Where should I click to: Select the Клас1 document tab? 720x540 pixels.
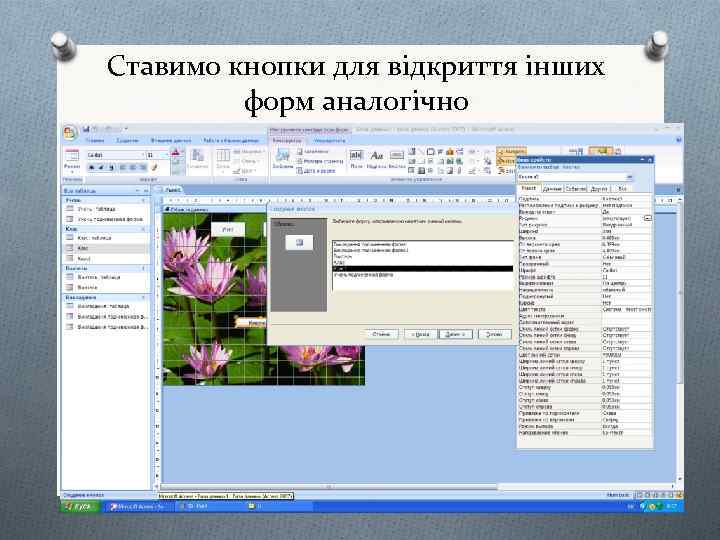tap(170, 190)
